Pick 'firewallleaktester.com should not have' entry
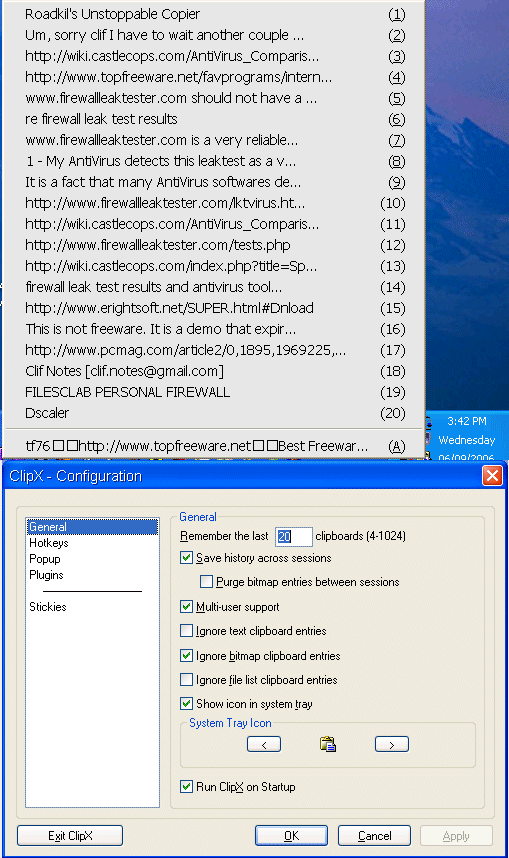The height and width of the screenshot is (858, 509). coord(215,98)
